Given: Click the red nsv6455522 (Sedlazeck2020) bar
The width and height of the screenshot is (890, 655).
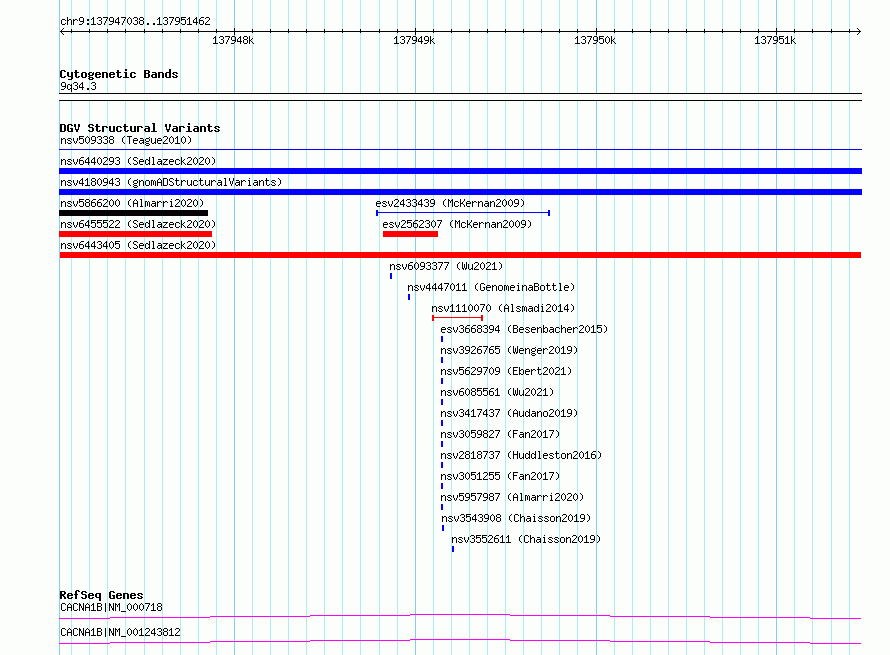Looking at the screenshot, I should [136, 234].
